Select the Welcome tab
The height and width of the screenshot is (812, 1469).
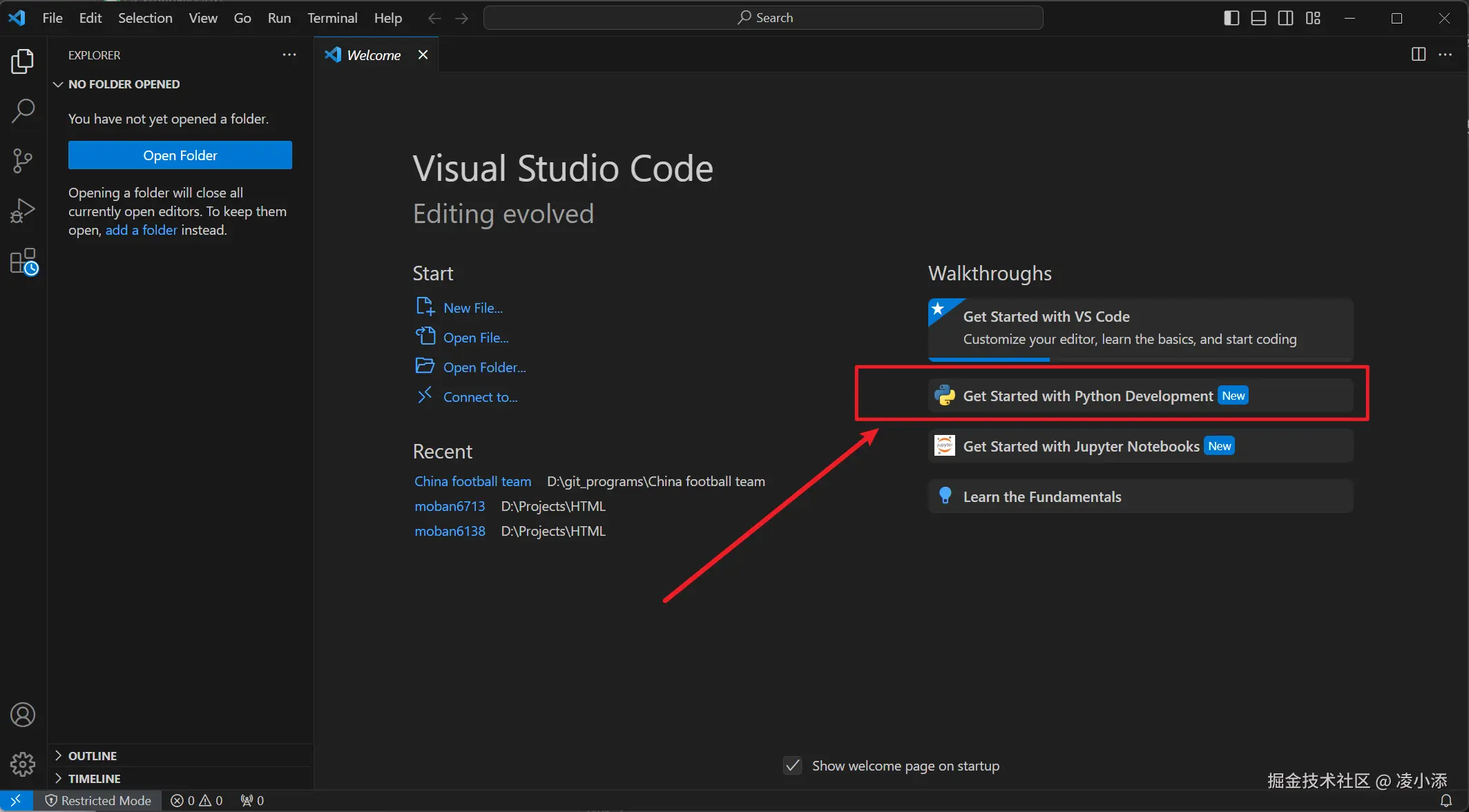pos(373,55)
